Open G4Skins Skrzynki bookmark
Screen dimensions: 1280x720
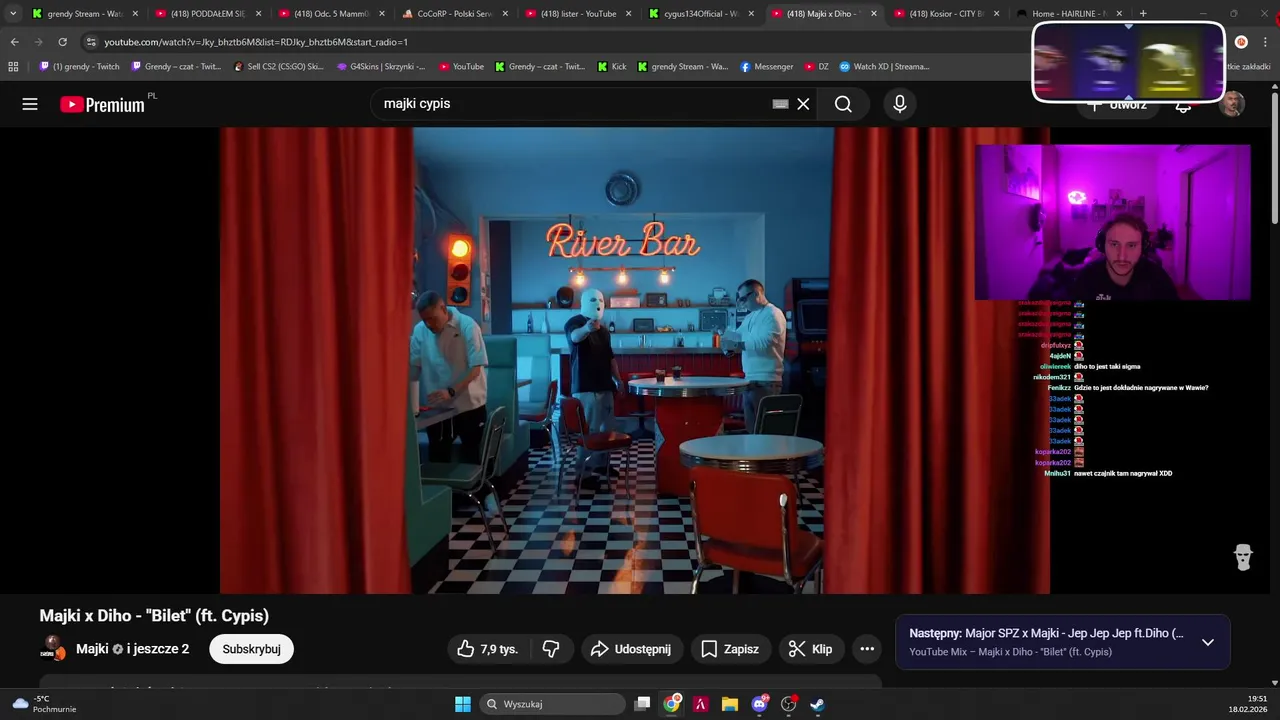pos(381,67)
